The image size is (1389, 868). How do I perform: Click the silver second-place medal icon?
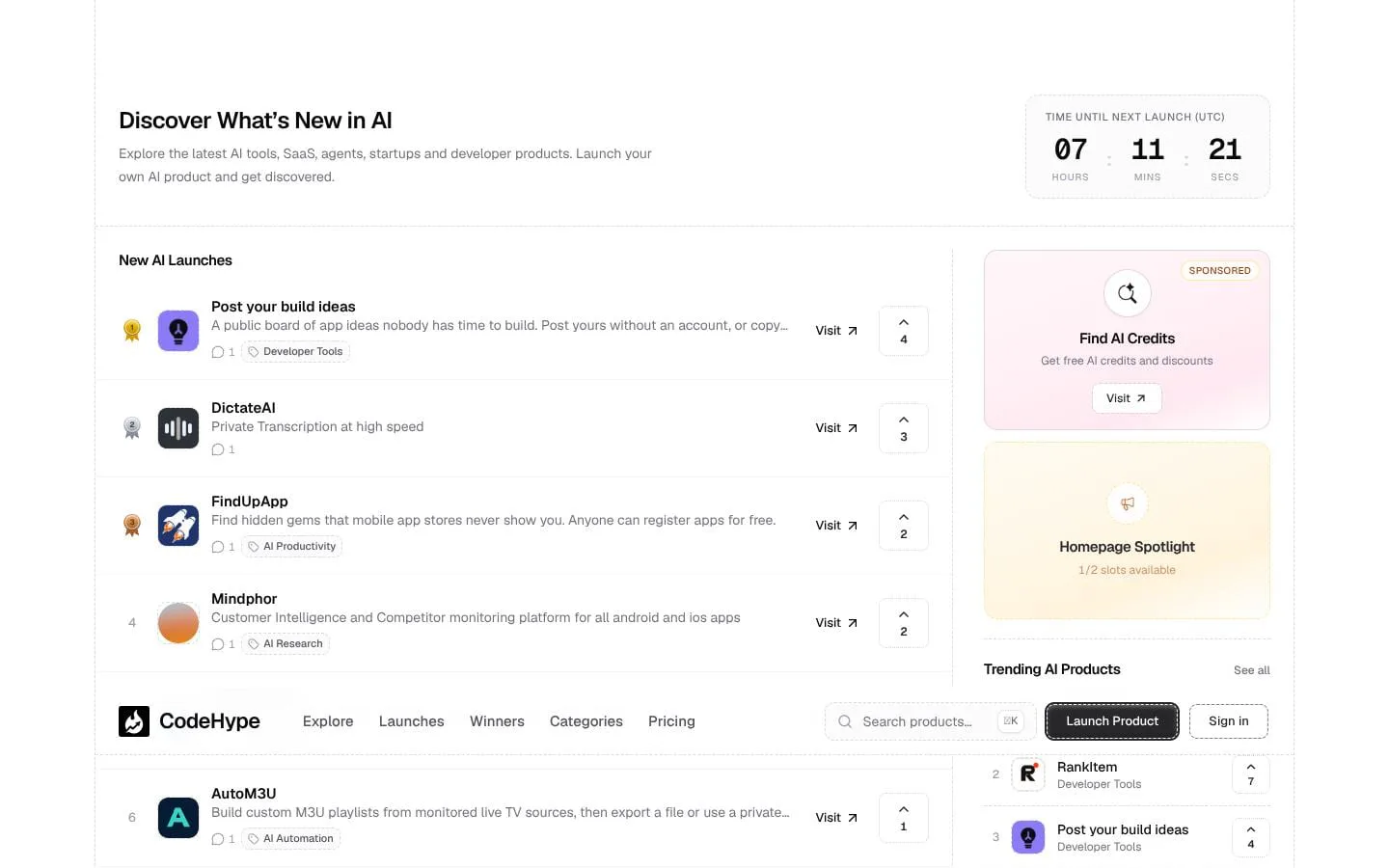132,428
